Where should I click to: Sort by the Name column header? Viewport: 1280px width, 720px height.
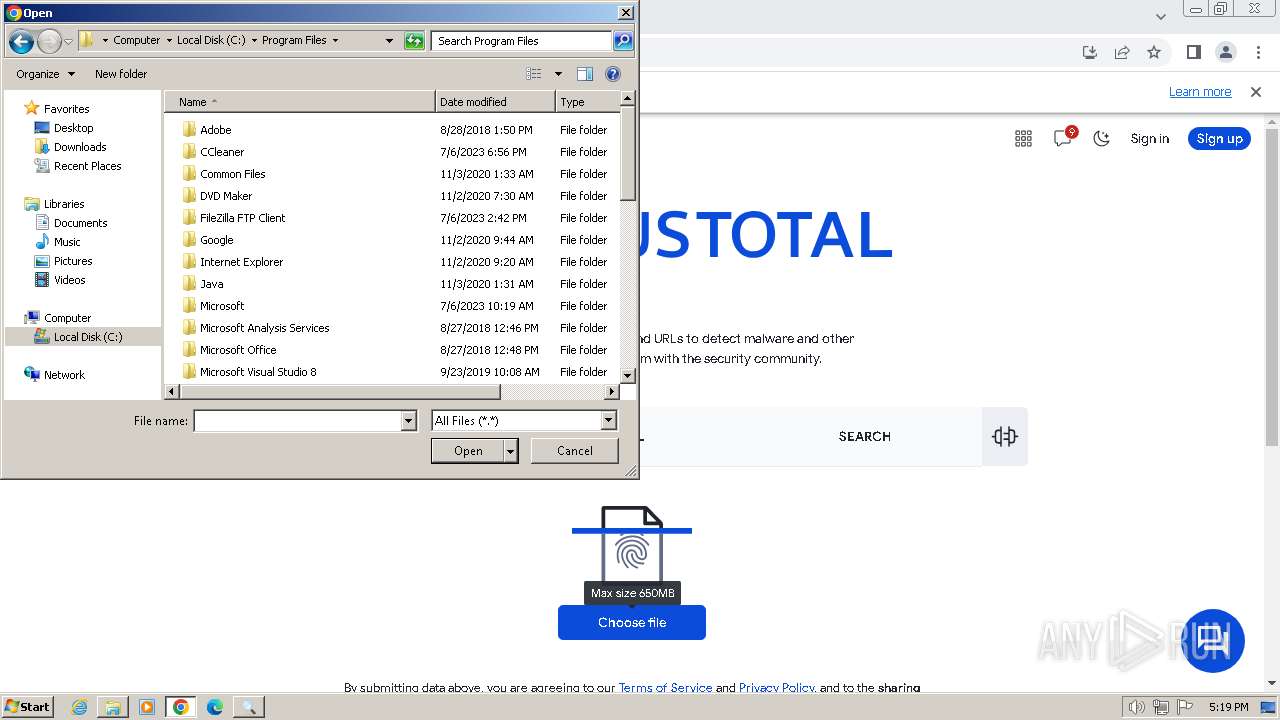[x=300, y=102]
